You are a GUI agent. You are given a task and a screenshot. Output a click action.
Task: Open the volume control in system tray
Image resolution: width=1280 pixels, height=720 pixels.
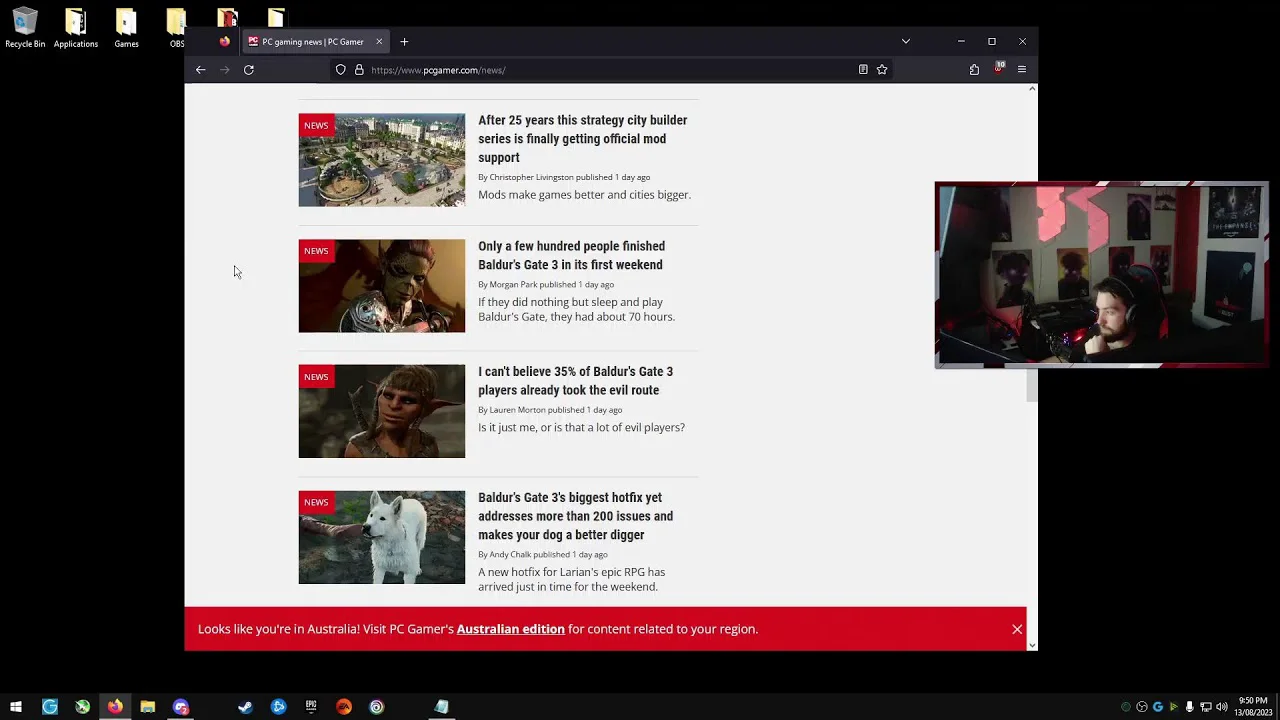tap(1222, 707)
